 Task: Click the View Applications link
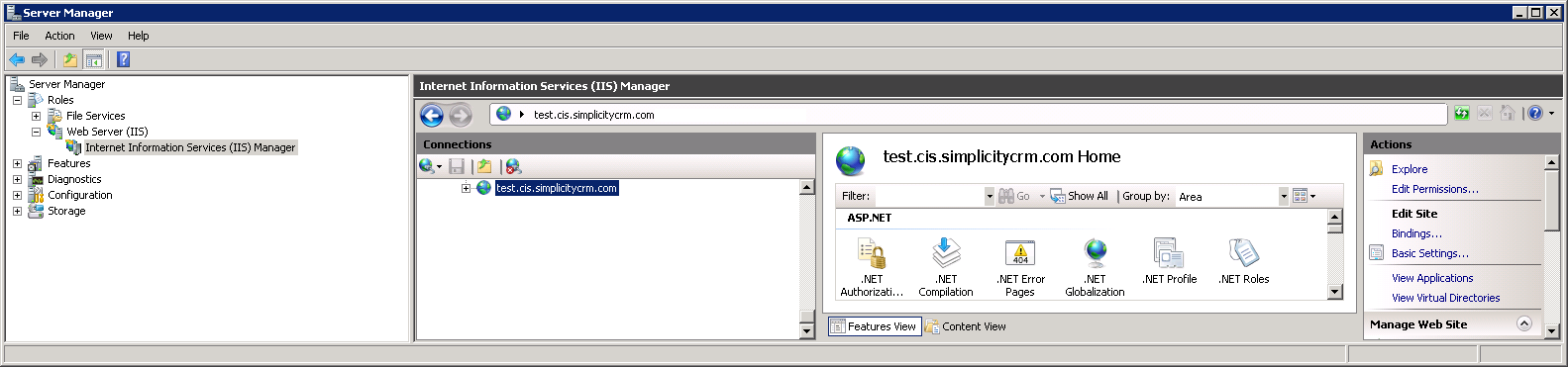click(x=1431, y=278)
